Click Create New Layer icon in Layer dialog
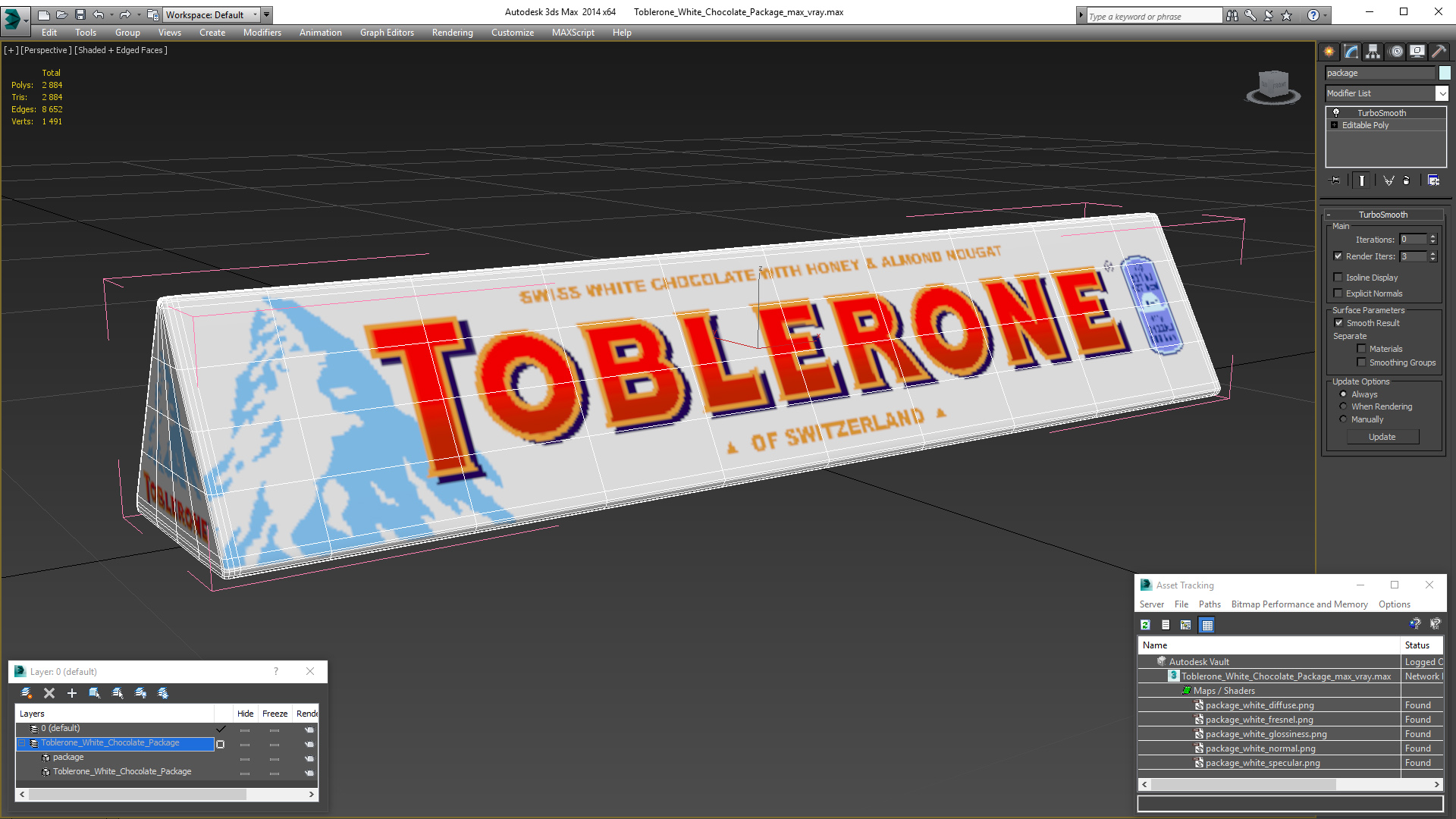 tap(27, 693)
